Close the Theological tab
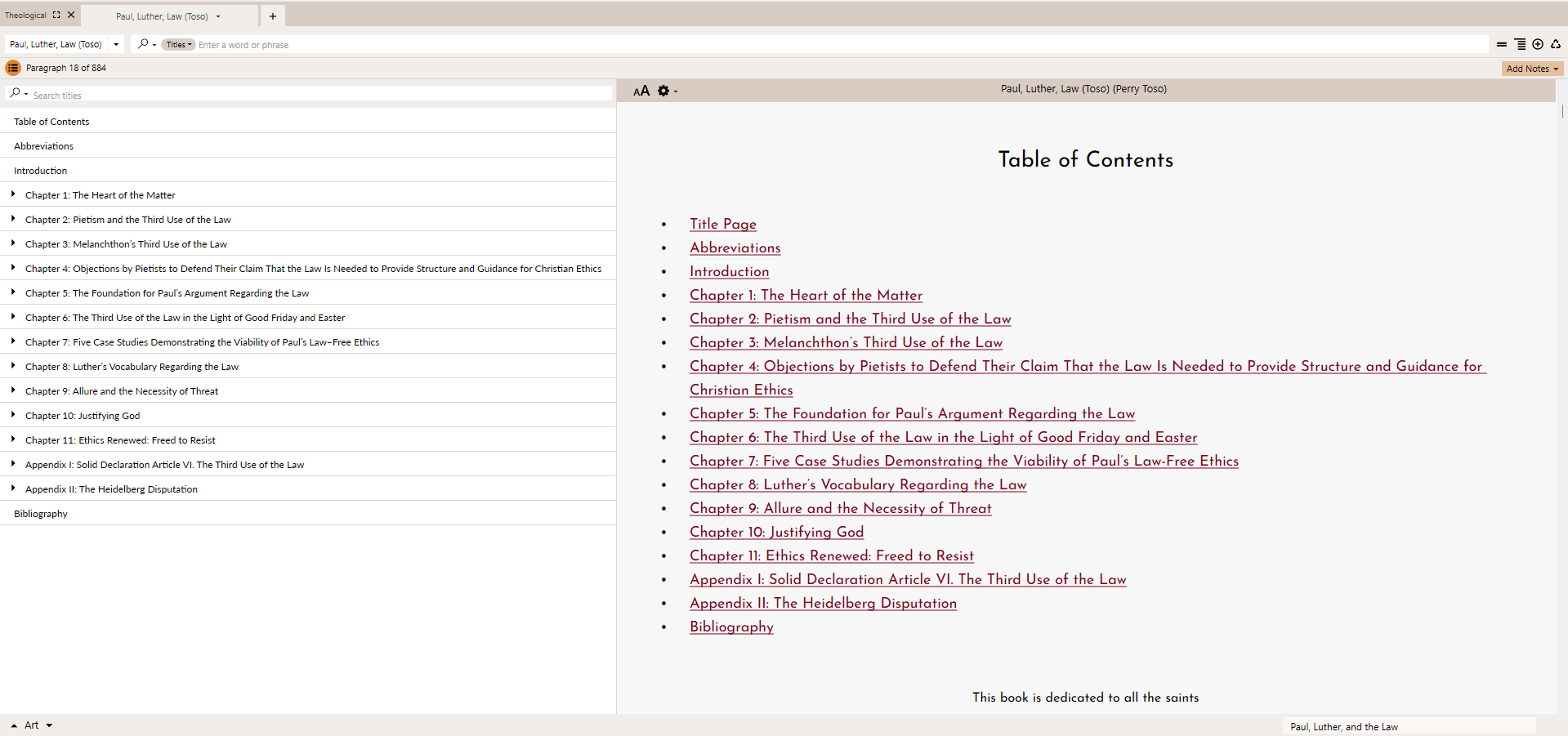The width and height of the screenshot is (1568, 736). point(71,15)
